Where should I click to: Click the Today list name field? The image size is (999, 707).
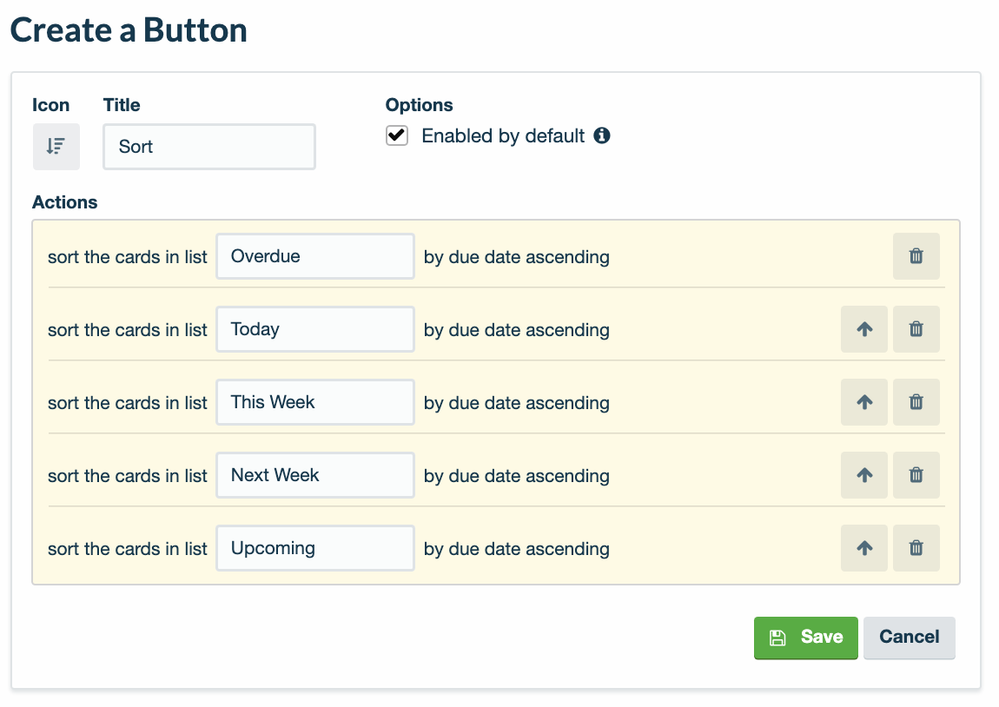click(315, 329)
